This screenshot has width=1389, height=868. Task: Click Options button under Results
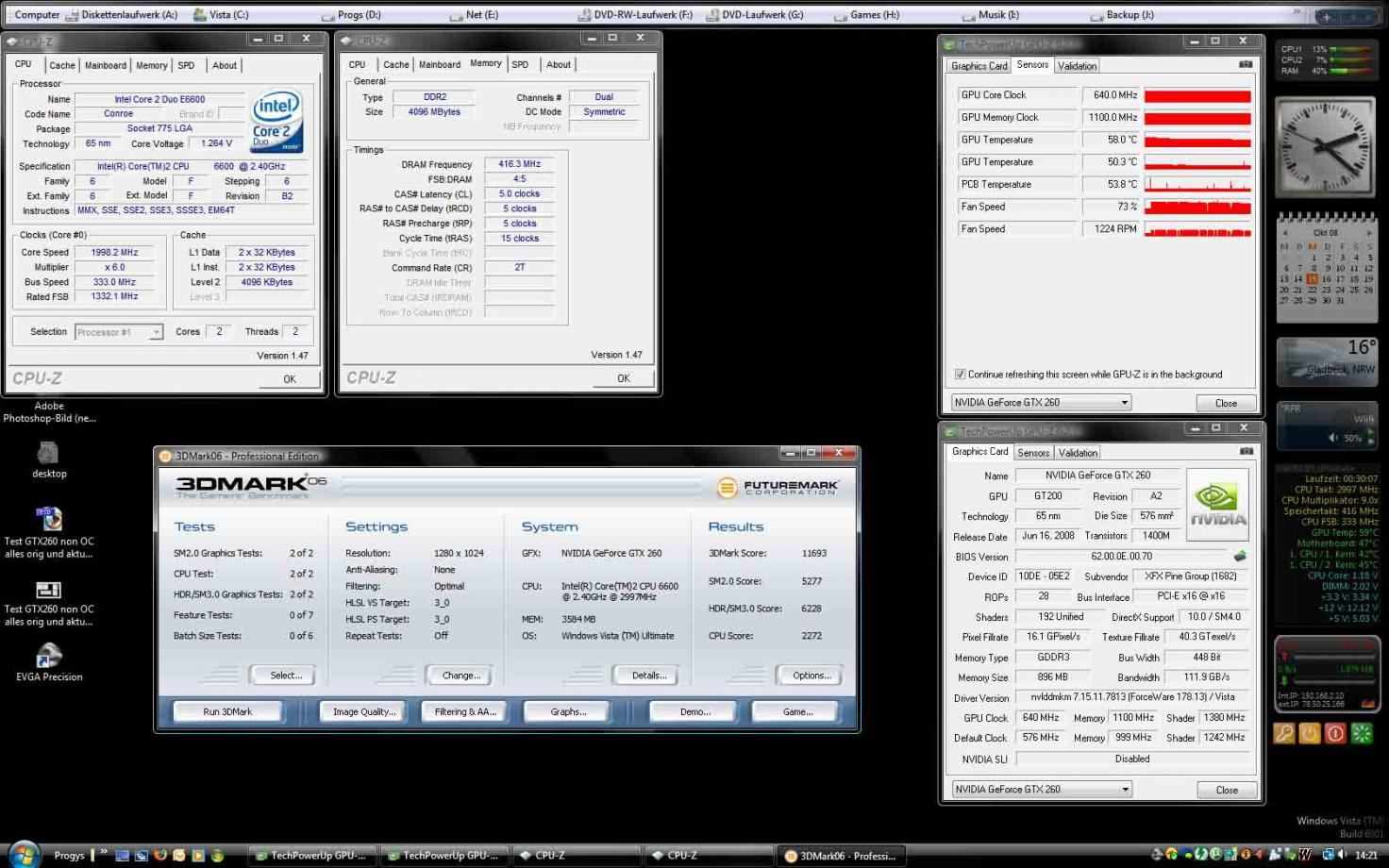click(x=812, y=676)
